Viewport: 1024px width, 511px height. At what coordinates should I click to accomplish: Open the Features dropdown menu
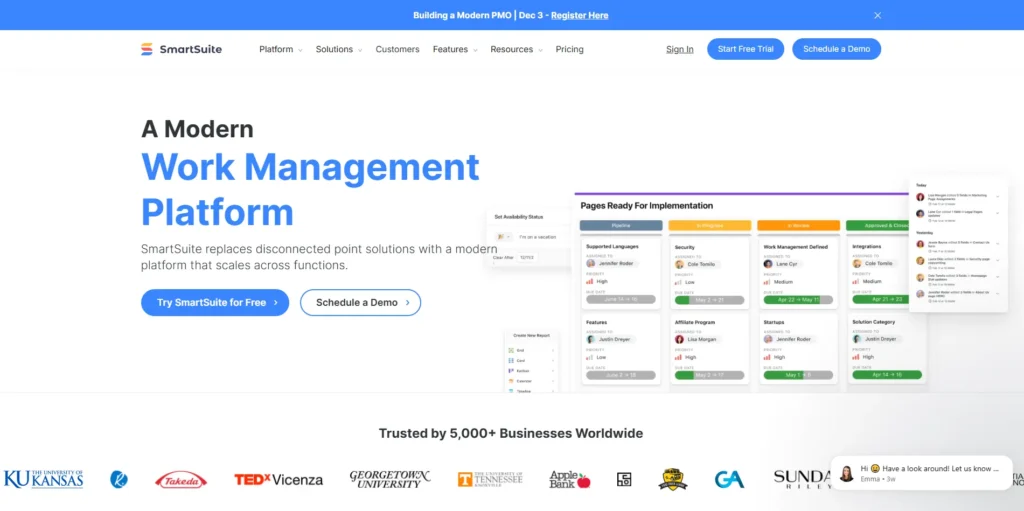pos(454,49)
